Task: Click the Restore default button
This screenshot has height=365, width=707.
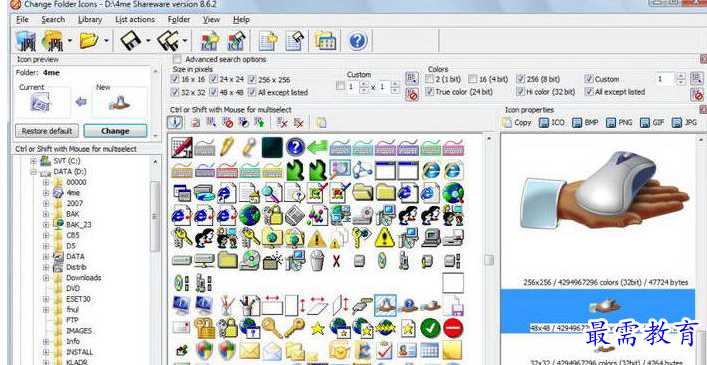Action: (47, 131)
